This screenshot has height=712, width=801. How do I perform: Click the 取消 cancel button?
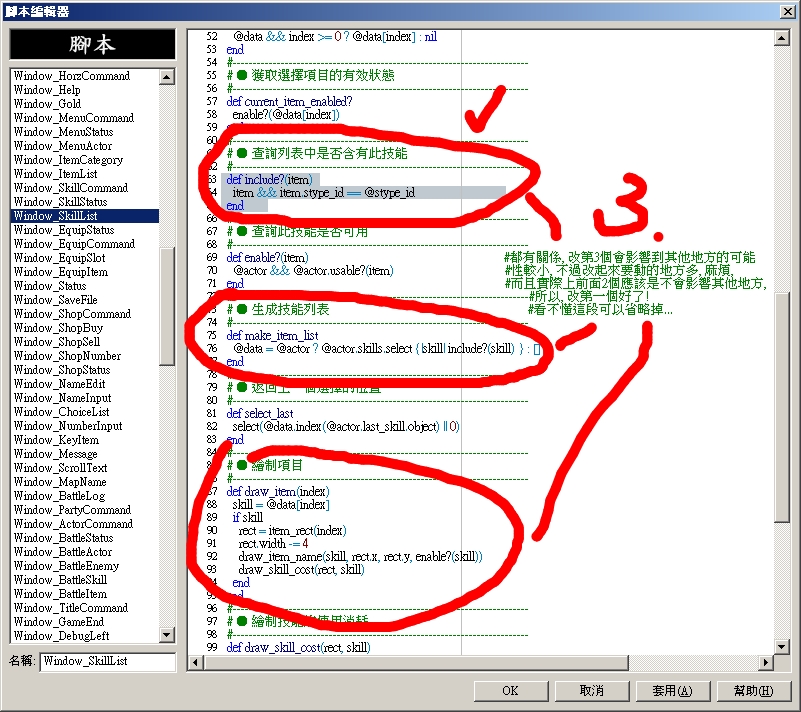pyautogui.click(x=592, y=691)
